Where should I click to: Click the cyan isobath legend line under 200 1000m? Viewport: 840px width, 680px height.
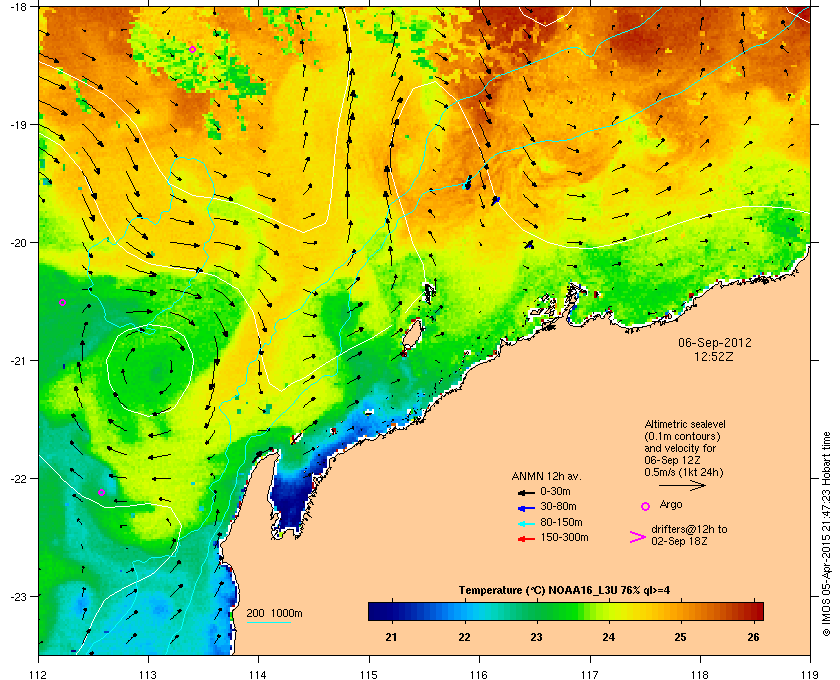point(268,623)
